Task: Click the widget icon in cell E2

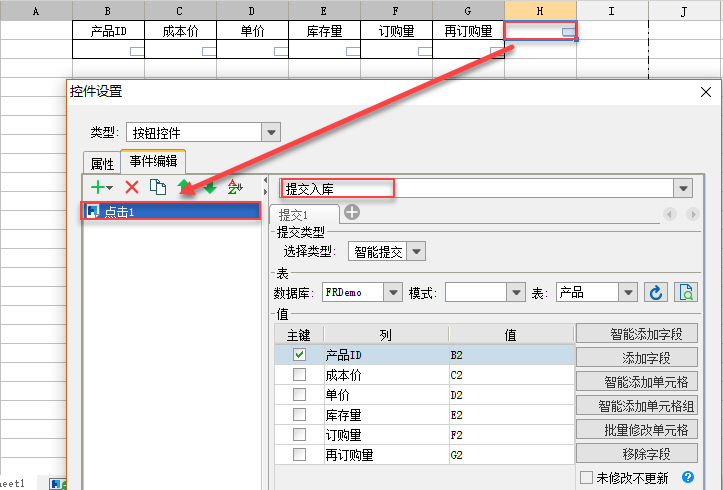Action: (x=353, y=52)
